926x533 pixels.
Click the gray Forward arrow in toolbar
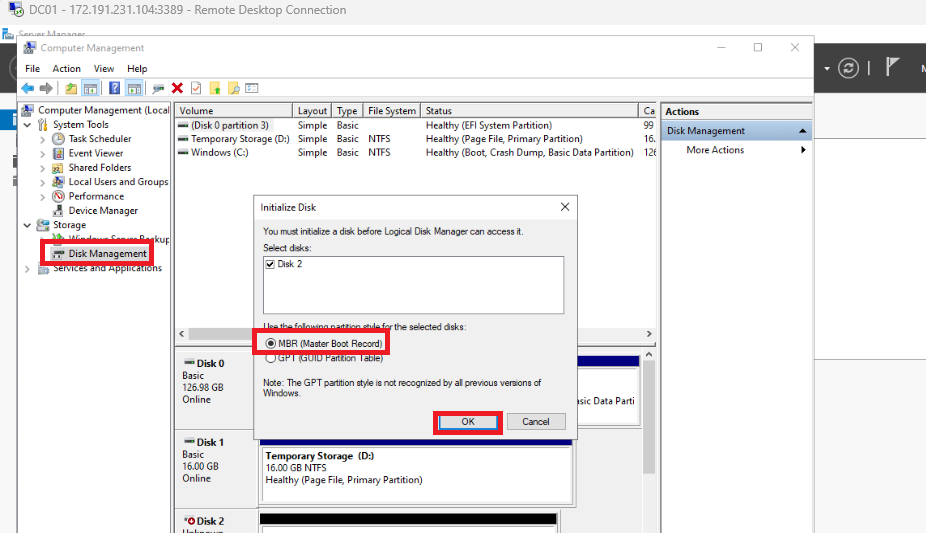tap(45, 89)
